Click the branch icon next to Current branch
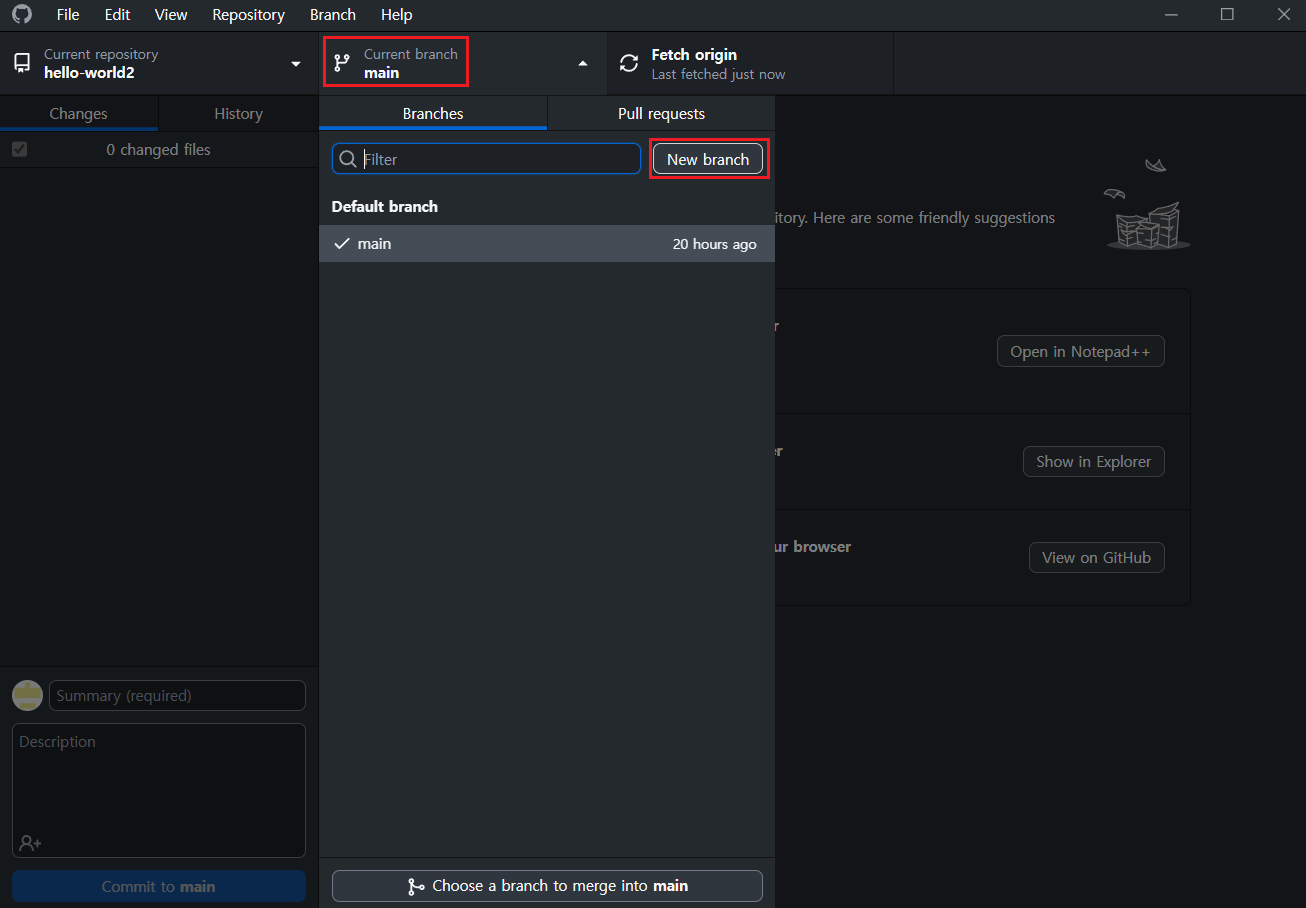1306x908 pixels. 342,63
